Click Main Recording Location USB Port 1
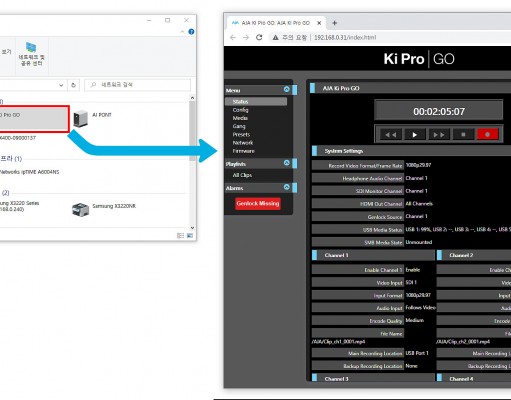 tap(417, 353)
